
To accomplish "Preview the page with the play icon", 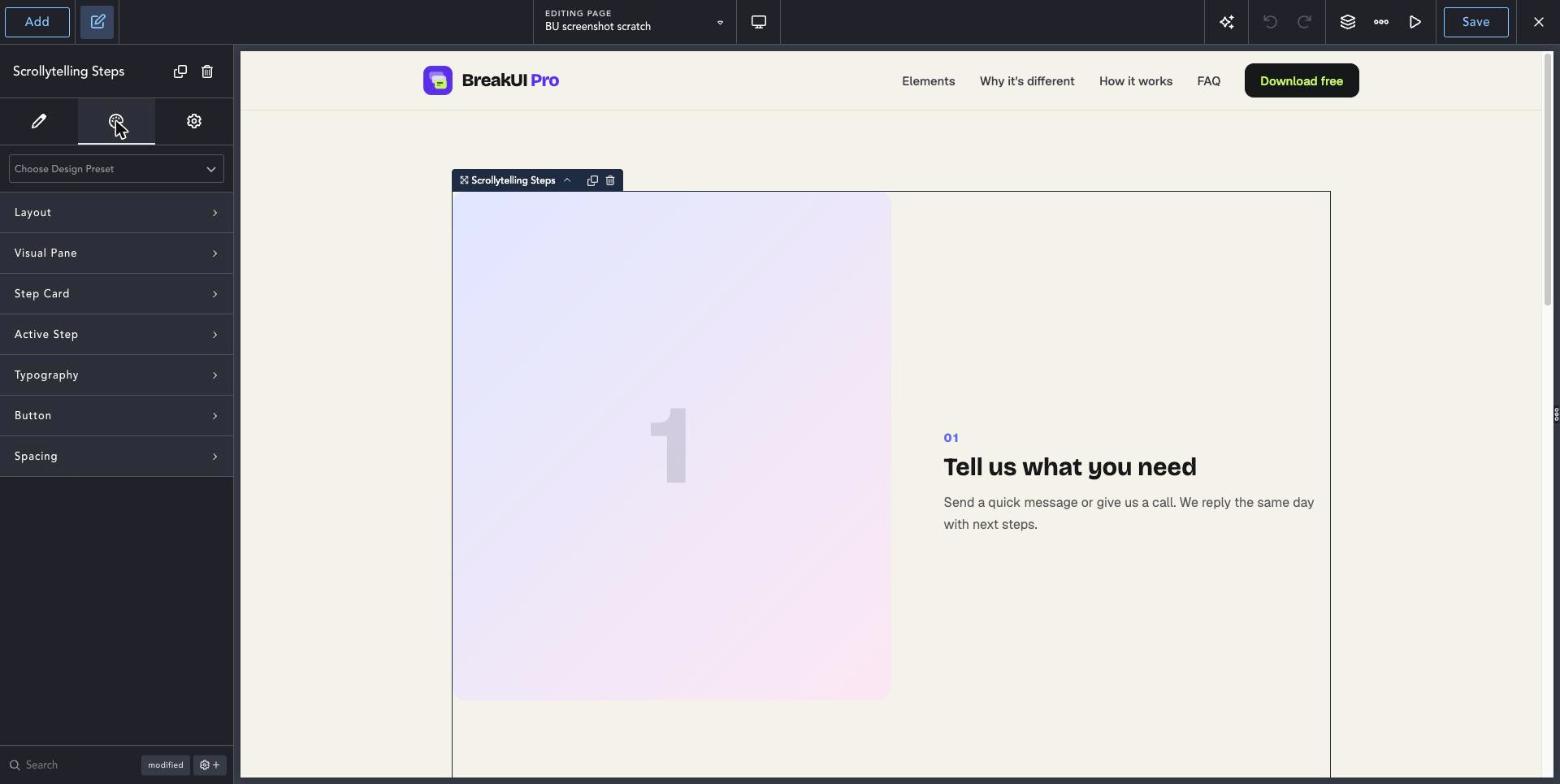I will (x=1415, y=22).
